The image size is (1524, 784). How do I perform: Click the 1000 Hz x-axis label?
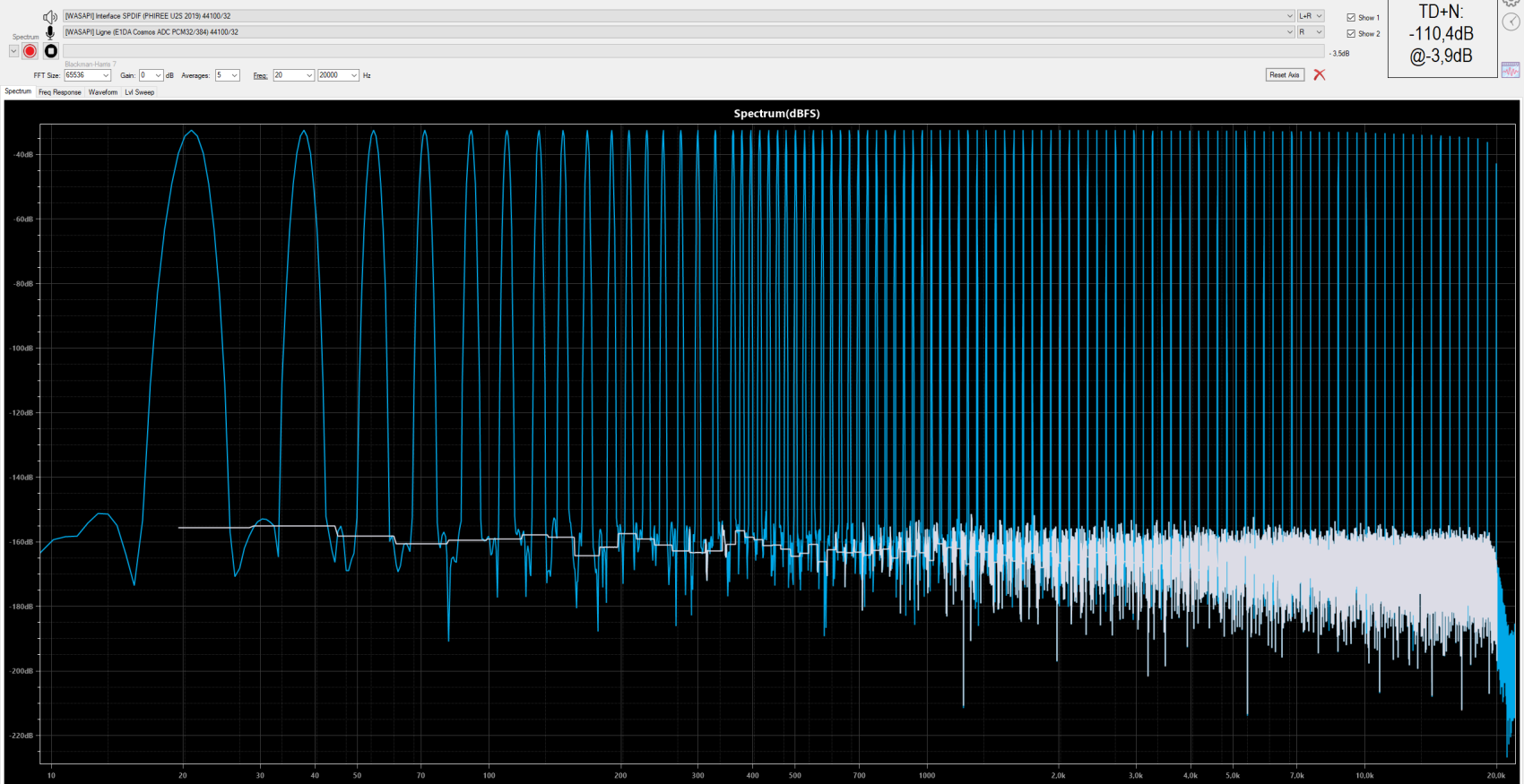tap(927, 775)
